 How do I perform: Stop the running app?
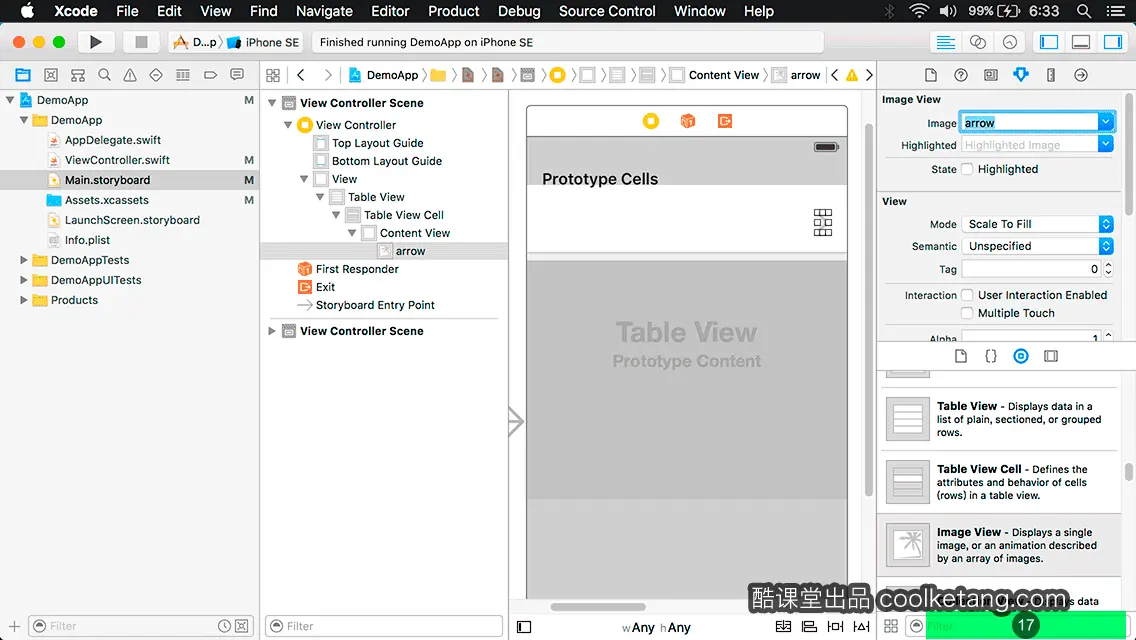141,42
